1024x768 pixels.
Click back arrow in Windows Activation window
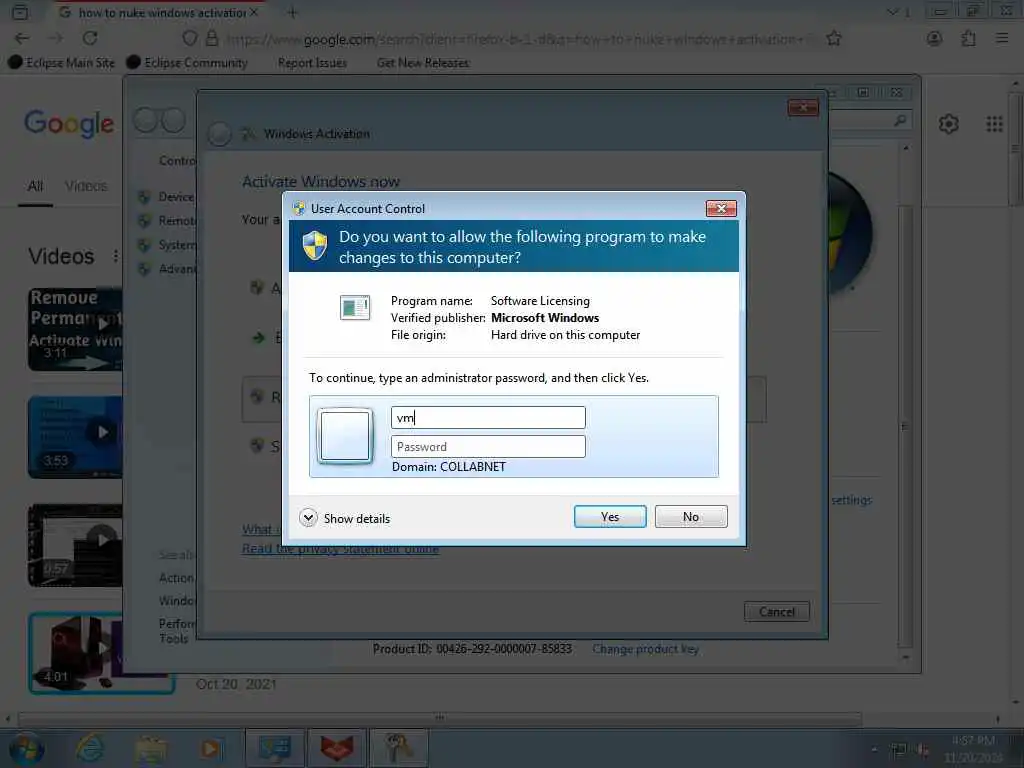(219, 134)
